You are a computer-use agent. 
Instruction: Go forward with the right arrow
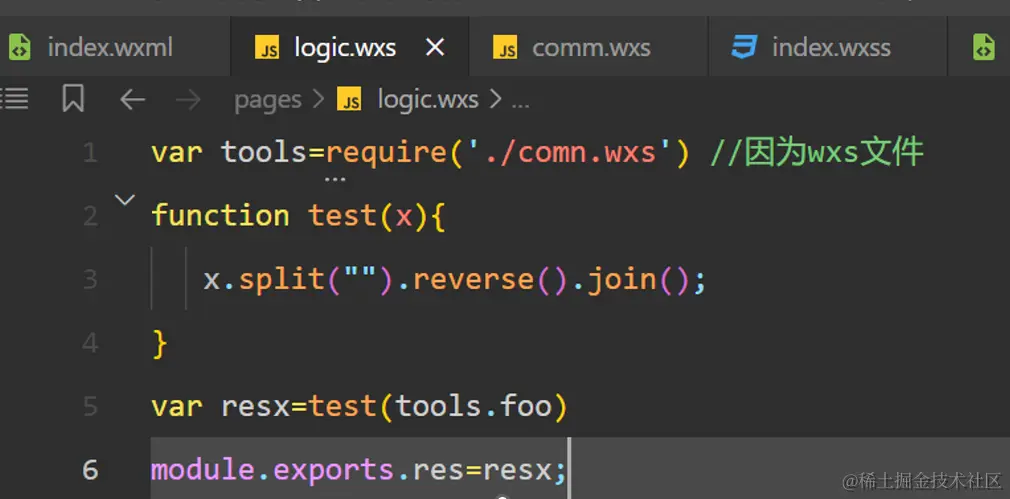(x=189, y=100)
